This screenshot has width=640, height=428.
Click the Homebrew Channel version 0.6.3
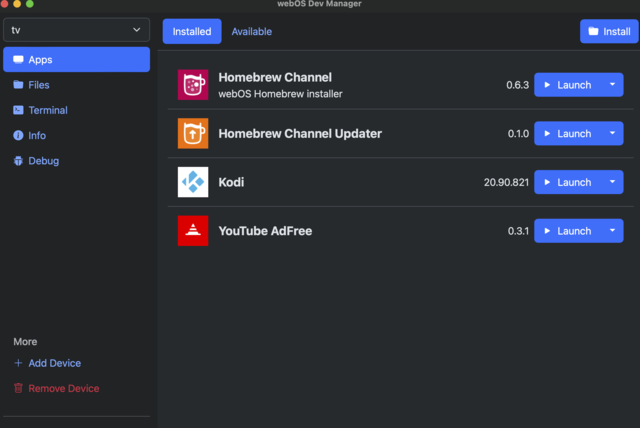coord(518,85)
